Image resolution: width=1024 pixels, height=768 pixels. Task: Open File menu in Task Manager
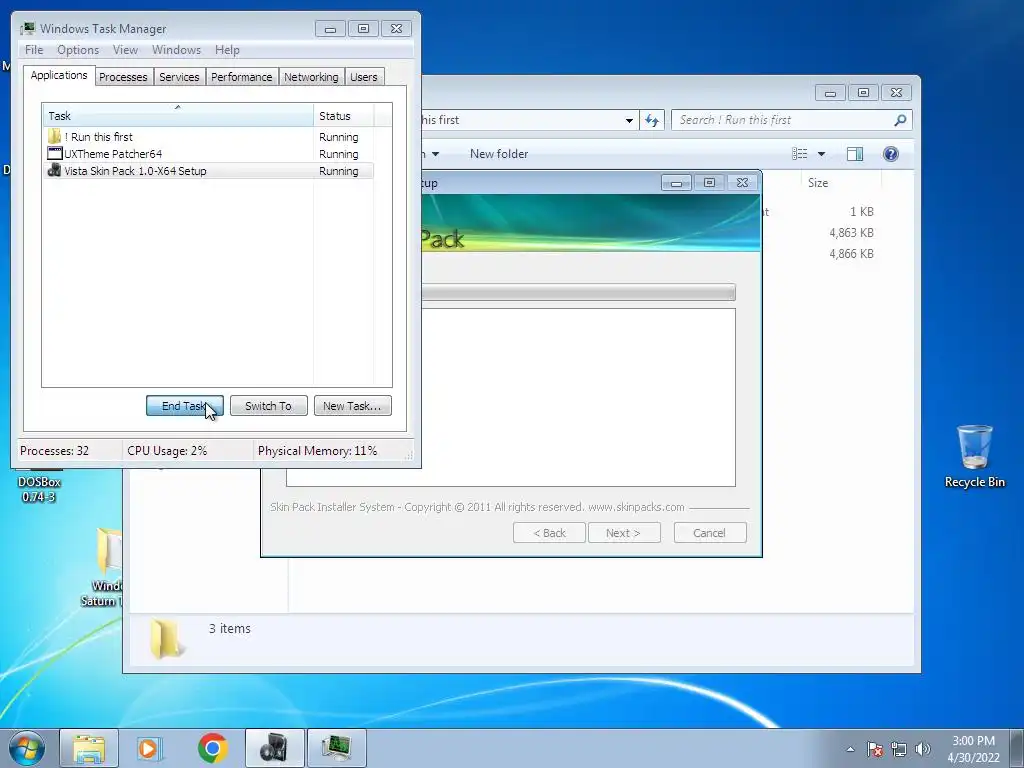coord(34,50)
